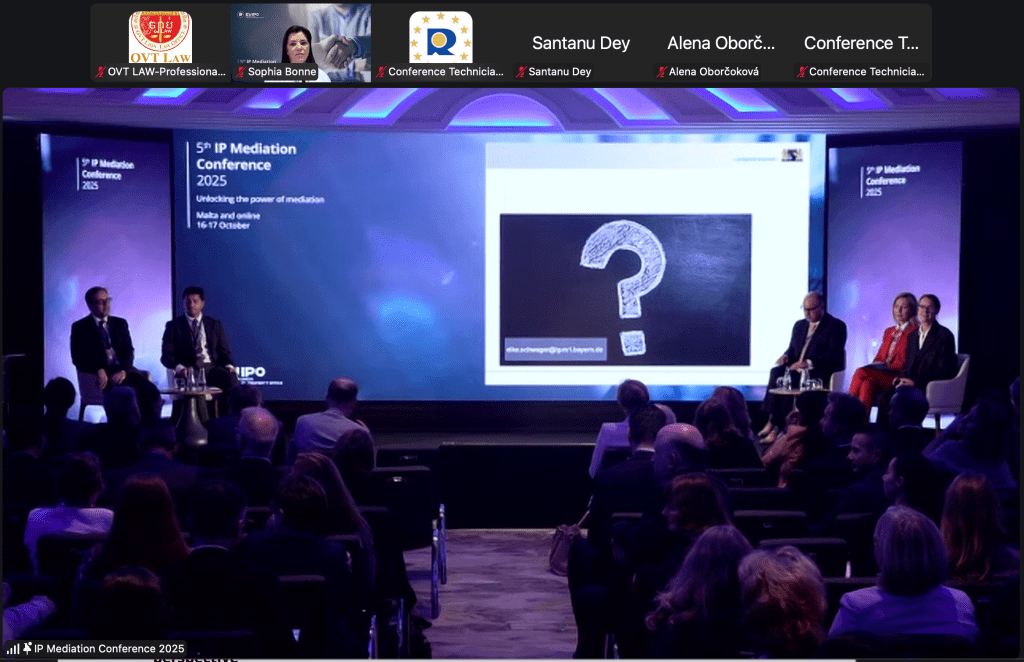Screen dimensions: 1024x662
Task: Click the pin icon beside IP Mediation Conference 2025
Action: [27, 649]
